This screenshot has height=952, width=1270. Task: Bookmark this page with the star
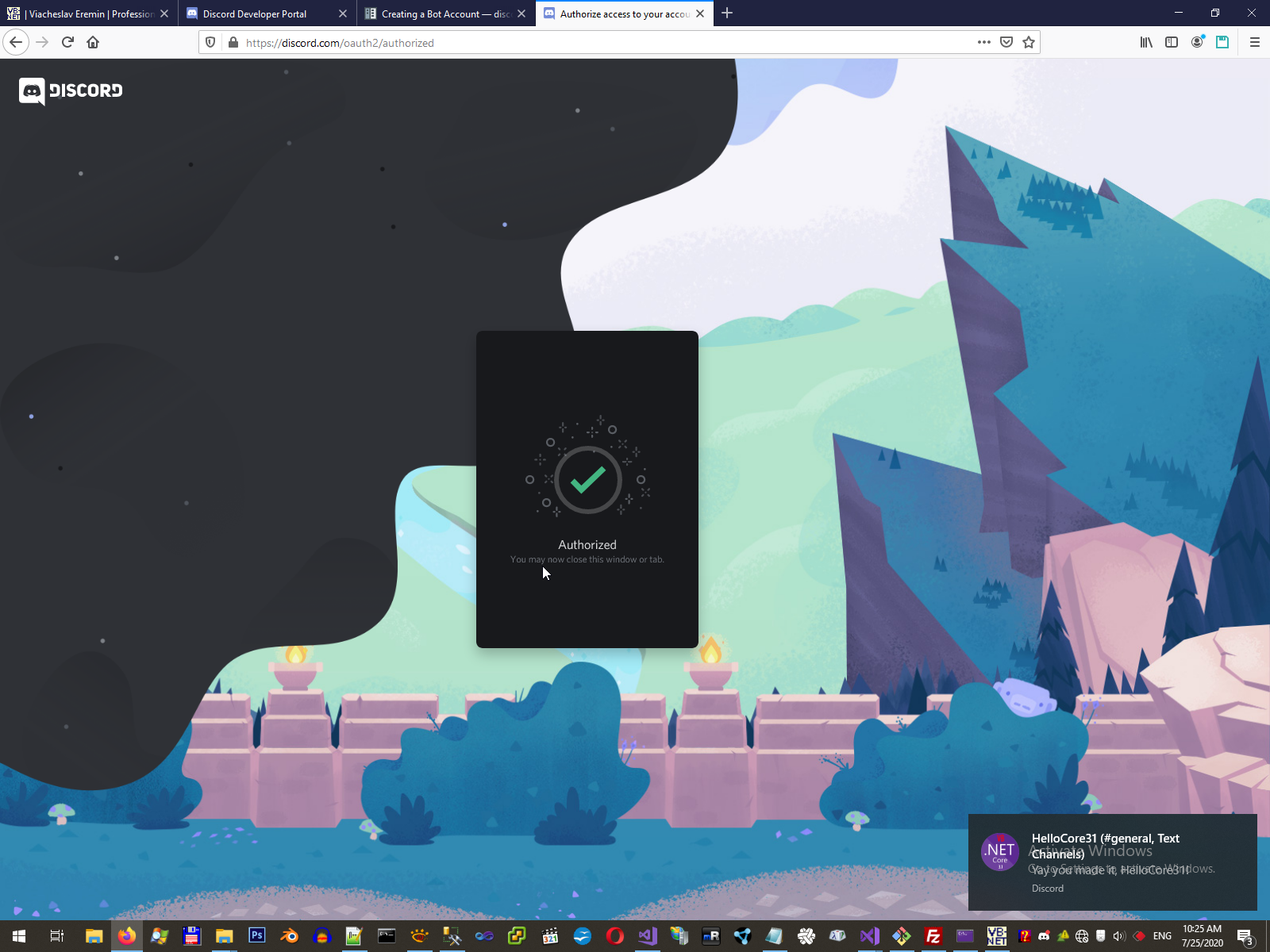click(x=1029, y=42)
